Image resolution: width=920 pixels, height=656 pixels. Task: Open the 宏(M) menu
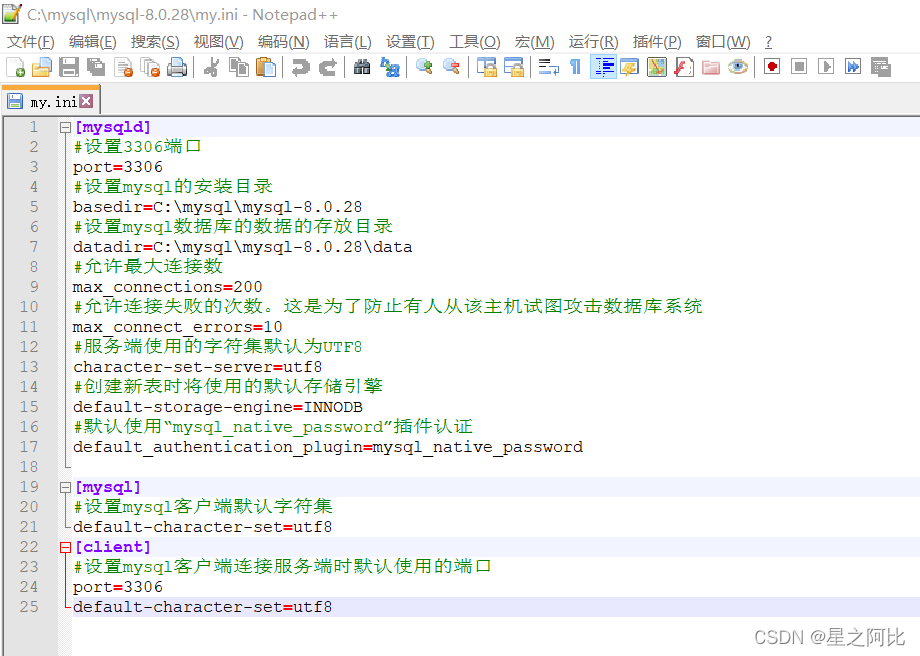pyautogui.click(x=535, y=42)
